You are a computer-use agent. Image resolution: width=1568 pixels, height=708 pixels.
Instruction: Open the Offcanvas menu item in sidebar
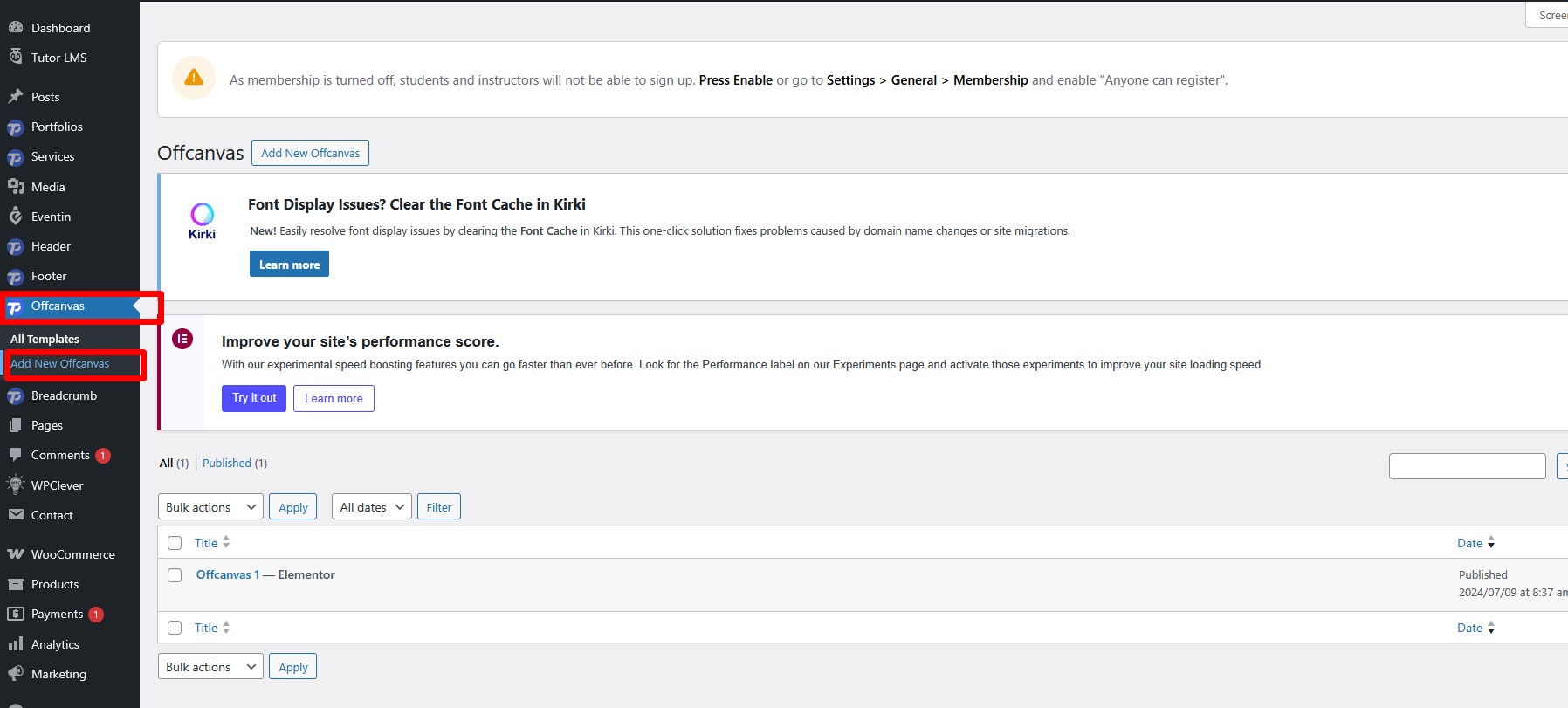[x=70, y=306]
